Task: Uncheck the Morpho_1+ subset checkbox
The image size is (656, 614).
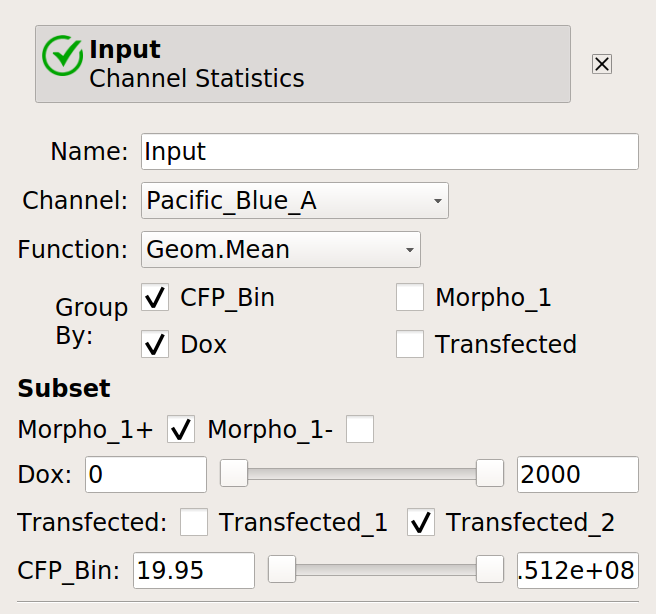Action: (x=181, y=429)
